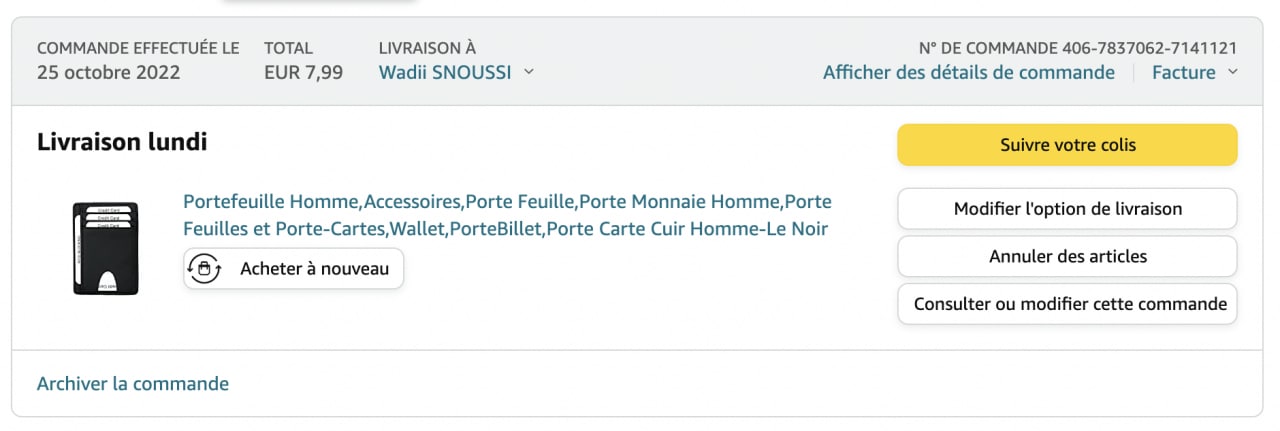Click the Livraison lundi heading
The height and width of the screenshot is (431, 1280).
[x=122, y=142]
